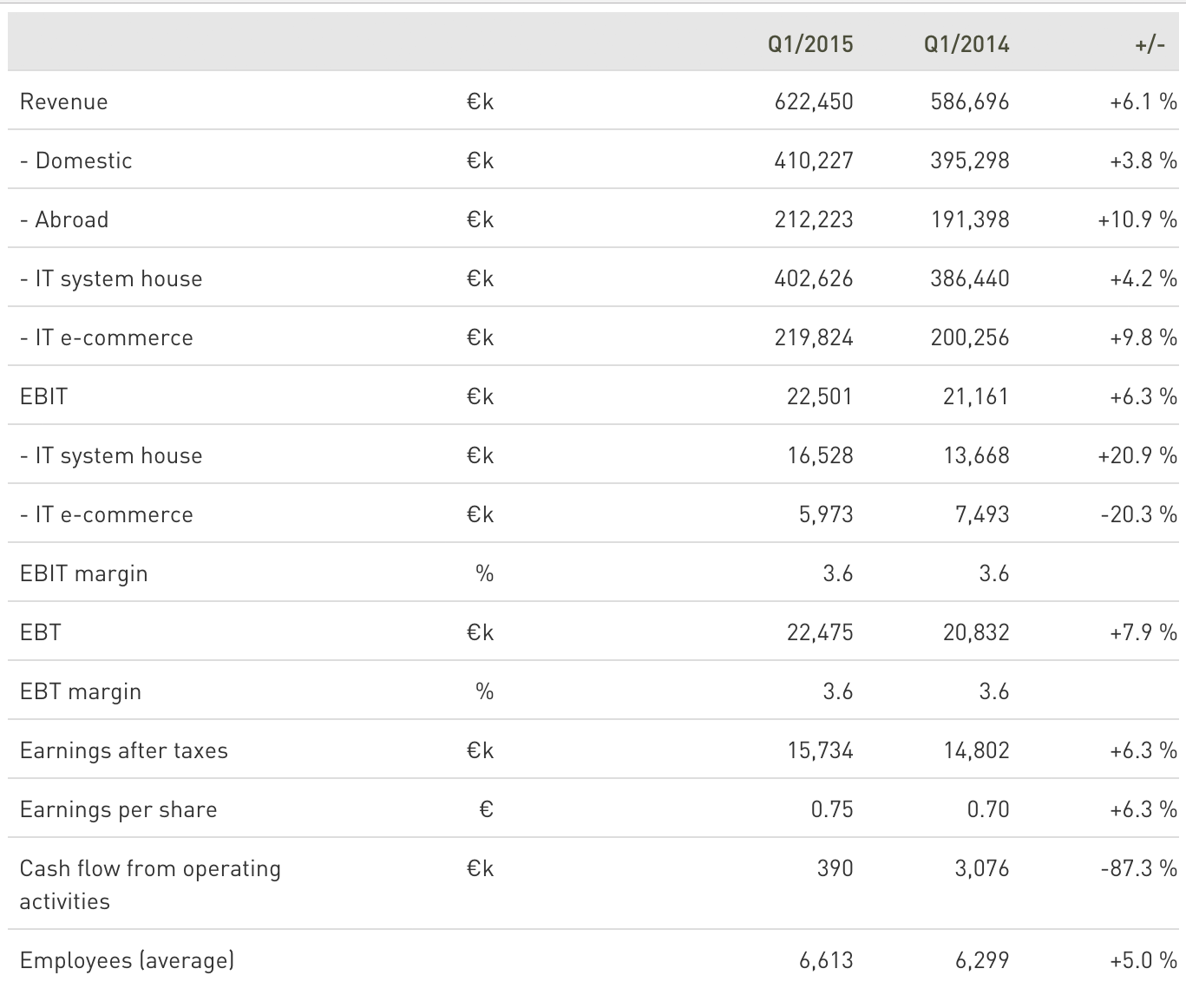This screenshot has width=1186, height=1008.
Task: Click the Earnings per share label
Action: pos(119,809)
